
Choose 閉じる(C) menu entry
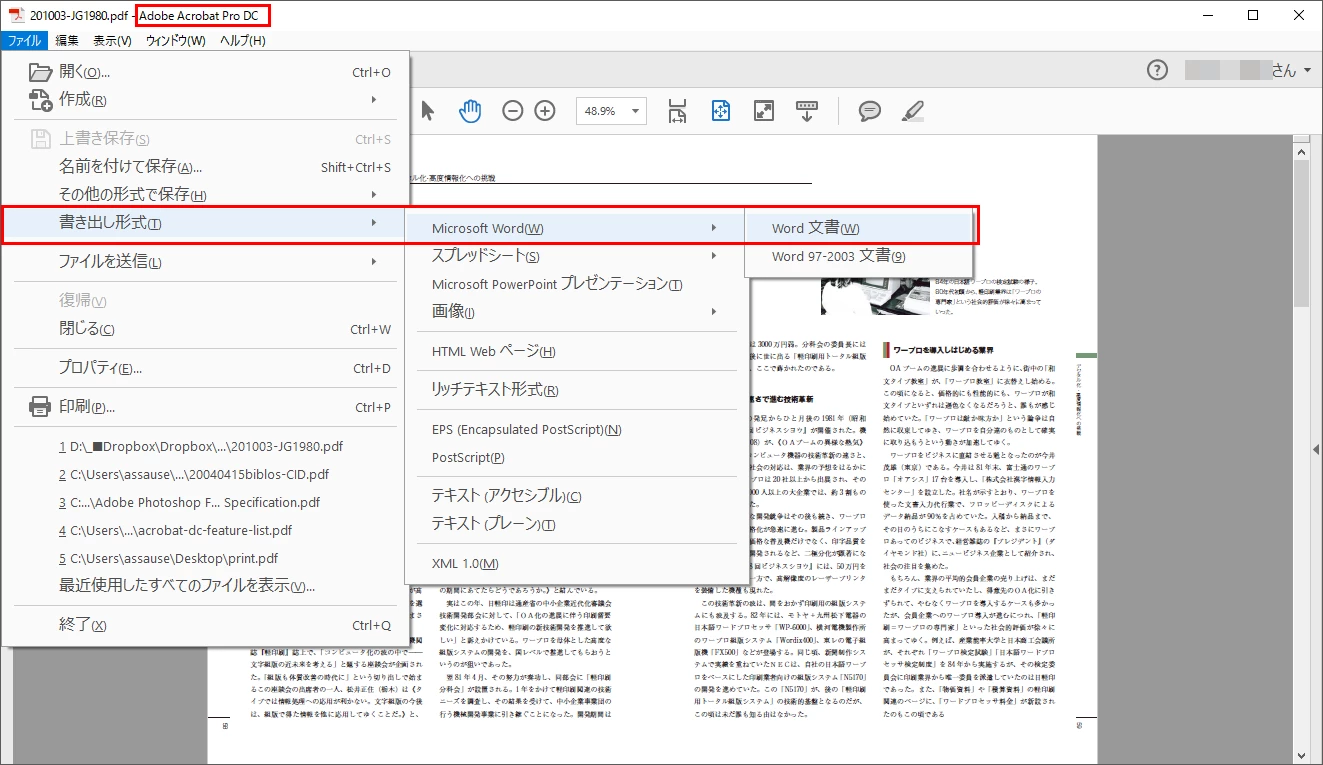point(205,329)
